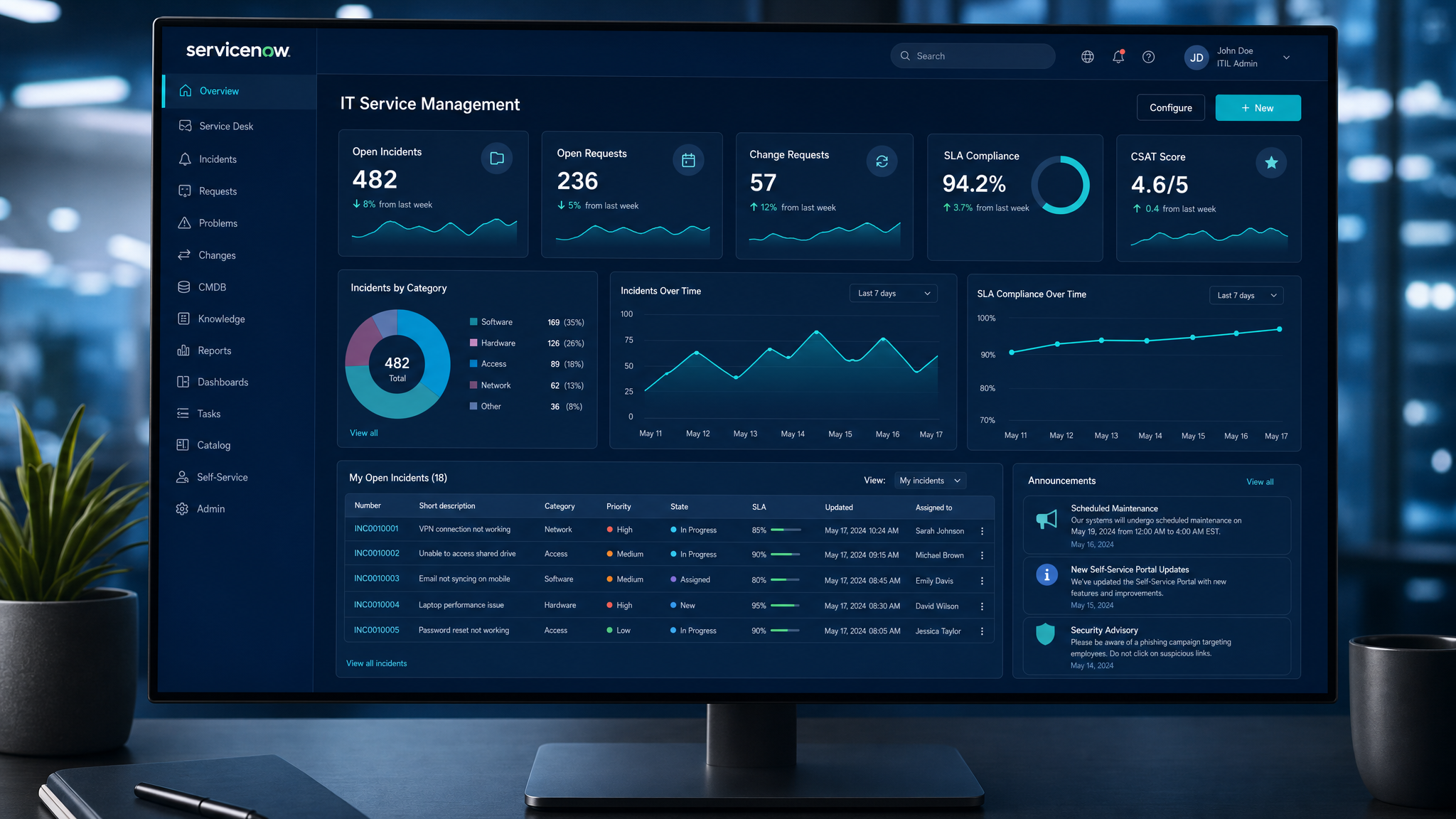Click the folder icon on Open Incidents card

(x=497, y=159)
